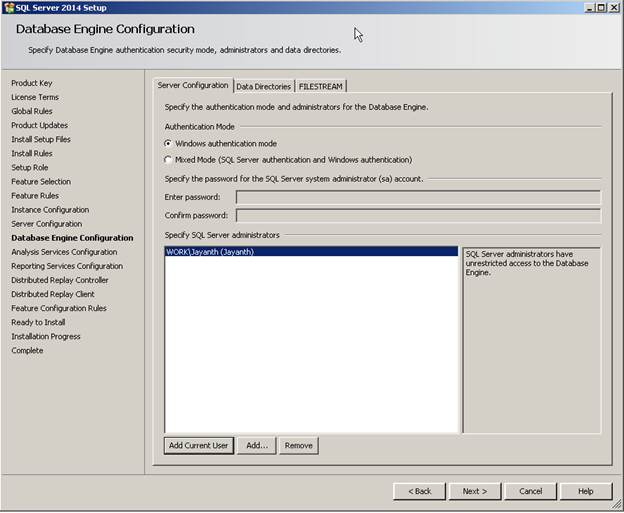Click Instance Configuration step in sidebar
Screen dimensions: 624x513
pyautogui.click(x=50, y=210)
